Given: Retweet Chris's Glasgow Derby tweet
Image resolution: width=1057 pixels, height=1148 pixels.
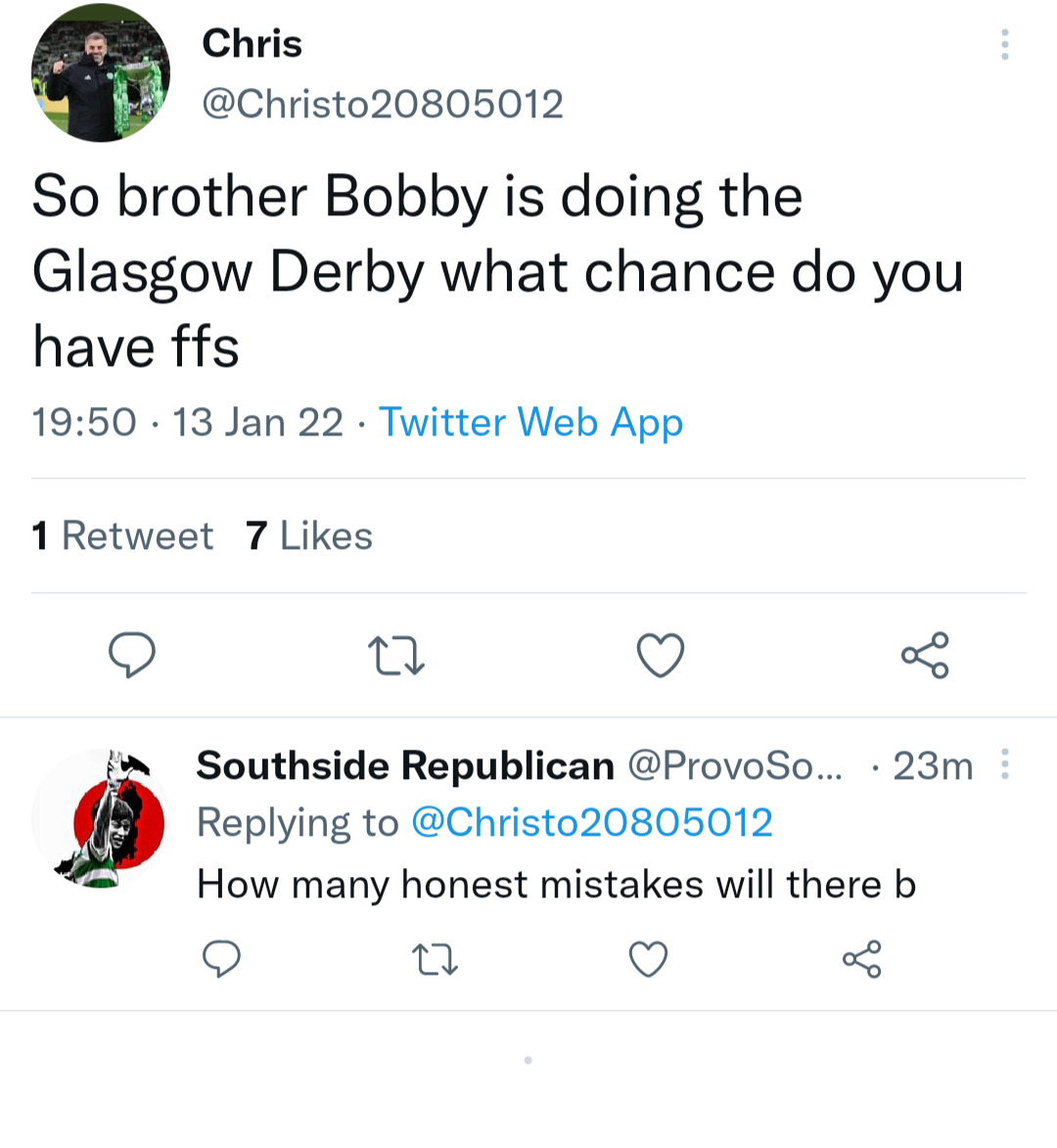Looking at the screenshot, I should [395, 656].
